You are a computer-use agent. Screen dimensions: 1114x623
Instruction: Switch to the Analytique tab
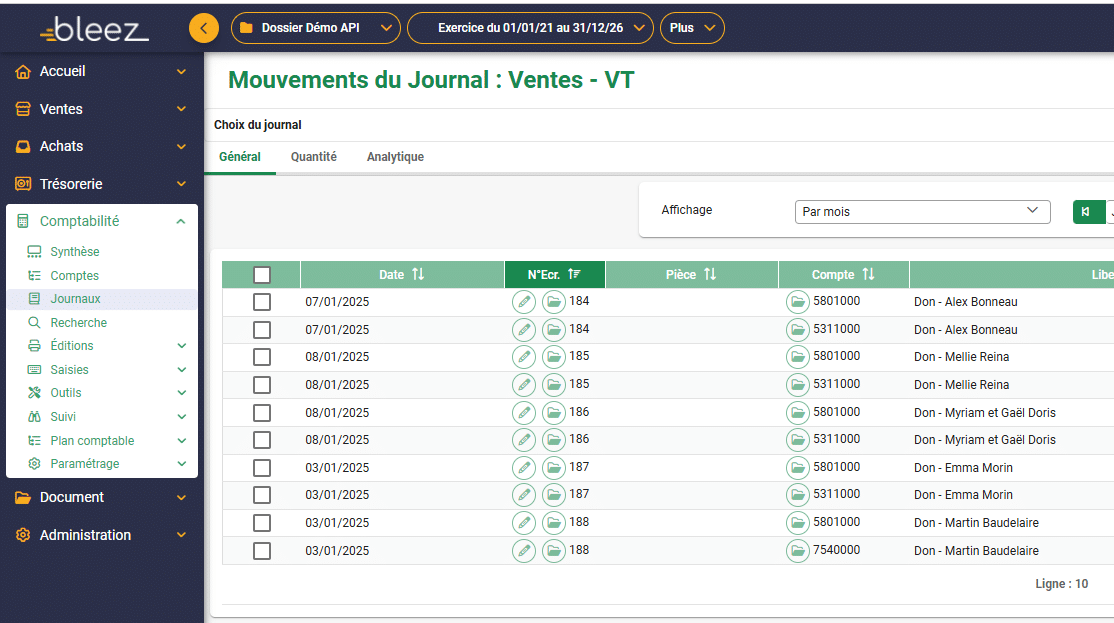pyautogui.click(x=395, y=157)
